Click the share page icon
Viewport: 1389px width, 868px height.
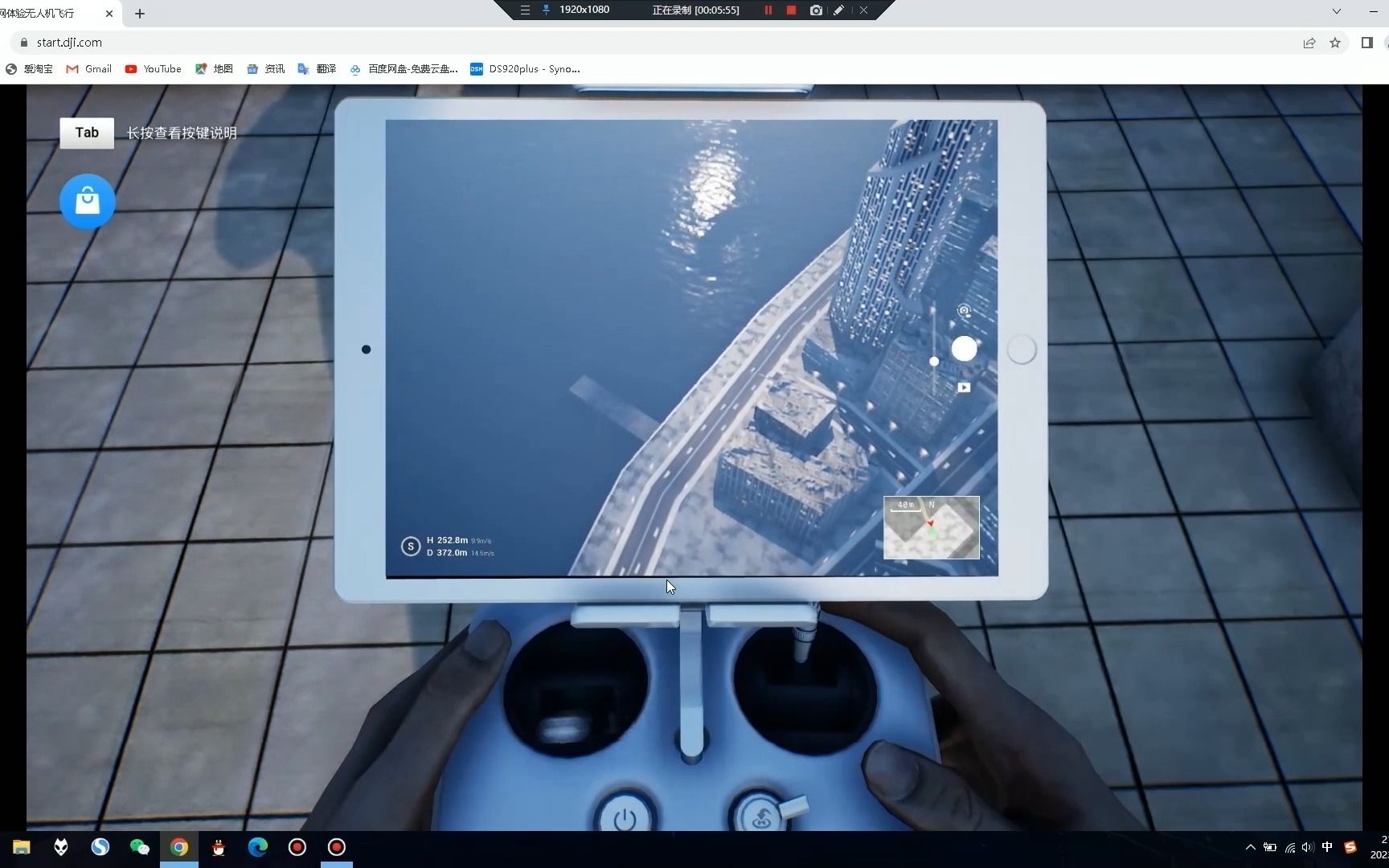[1309, 43]
